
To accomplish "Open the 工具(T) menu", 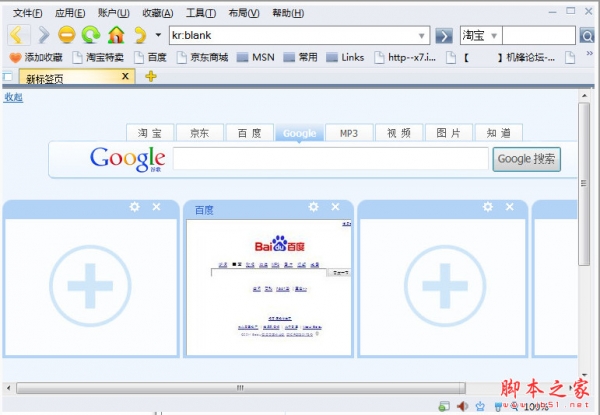I will (201, 13).
